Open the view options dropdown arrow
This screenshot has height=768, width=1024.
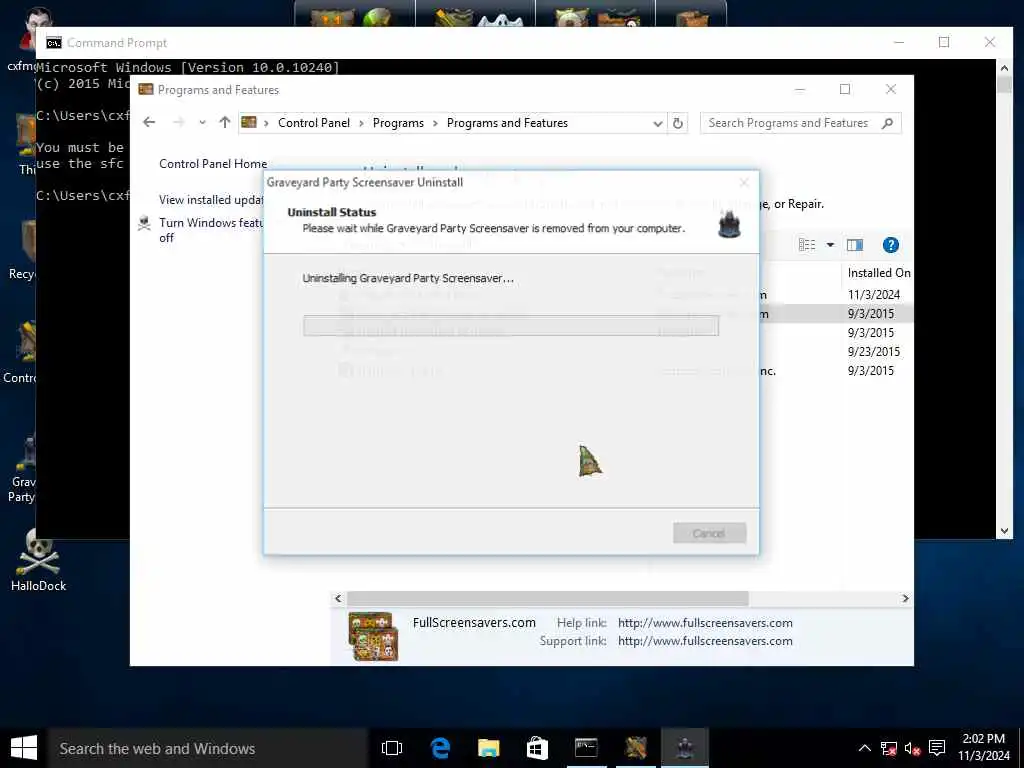(x=830, y=245)
